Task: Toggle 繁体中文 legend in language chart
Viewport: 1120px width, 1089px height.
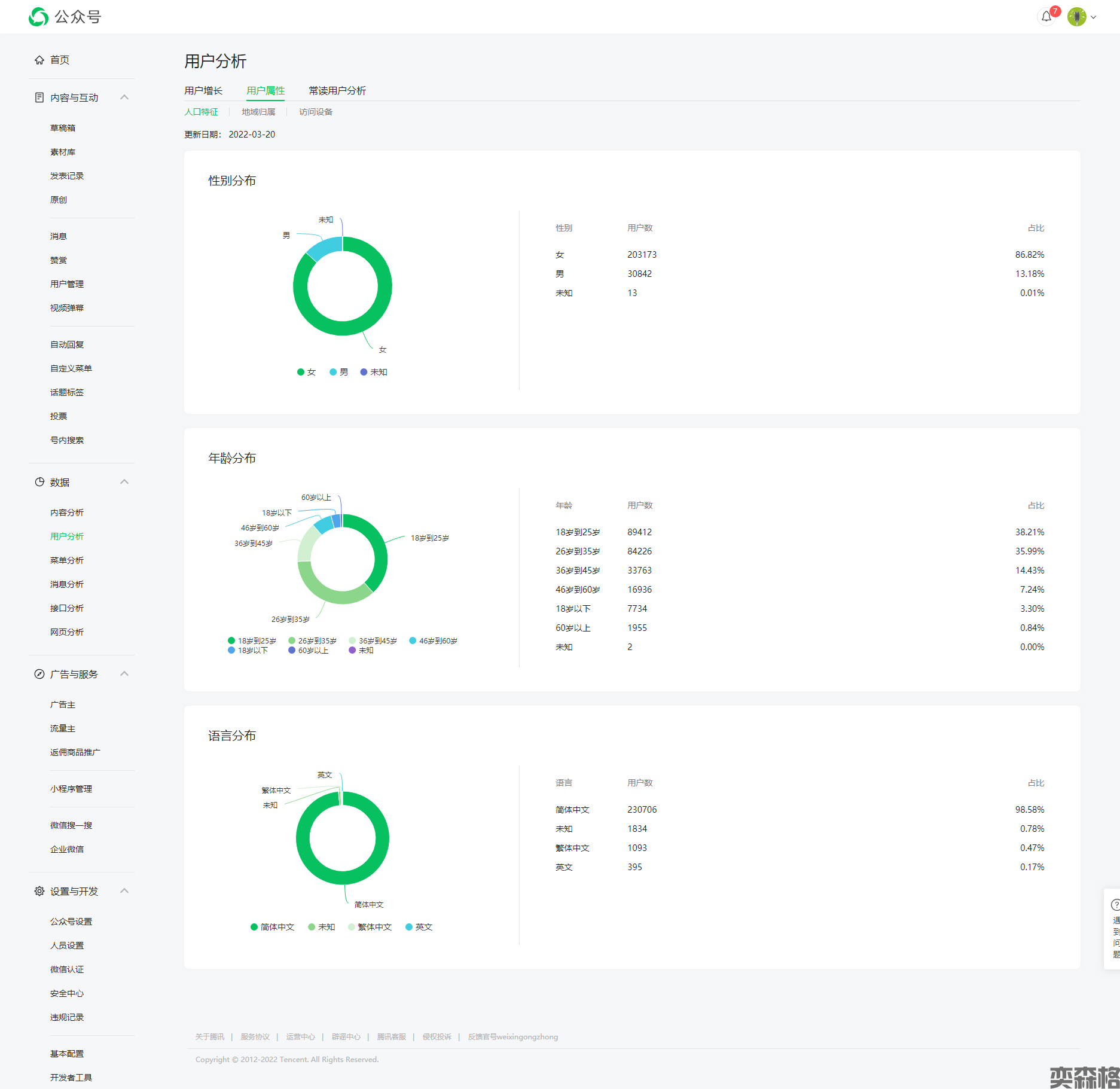Action: pyautogui.click(x=370, y=927)
